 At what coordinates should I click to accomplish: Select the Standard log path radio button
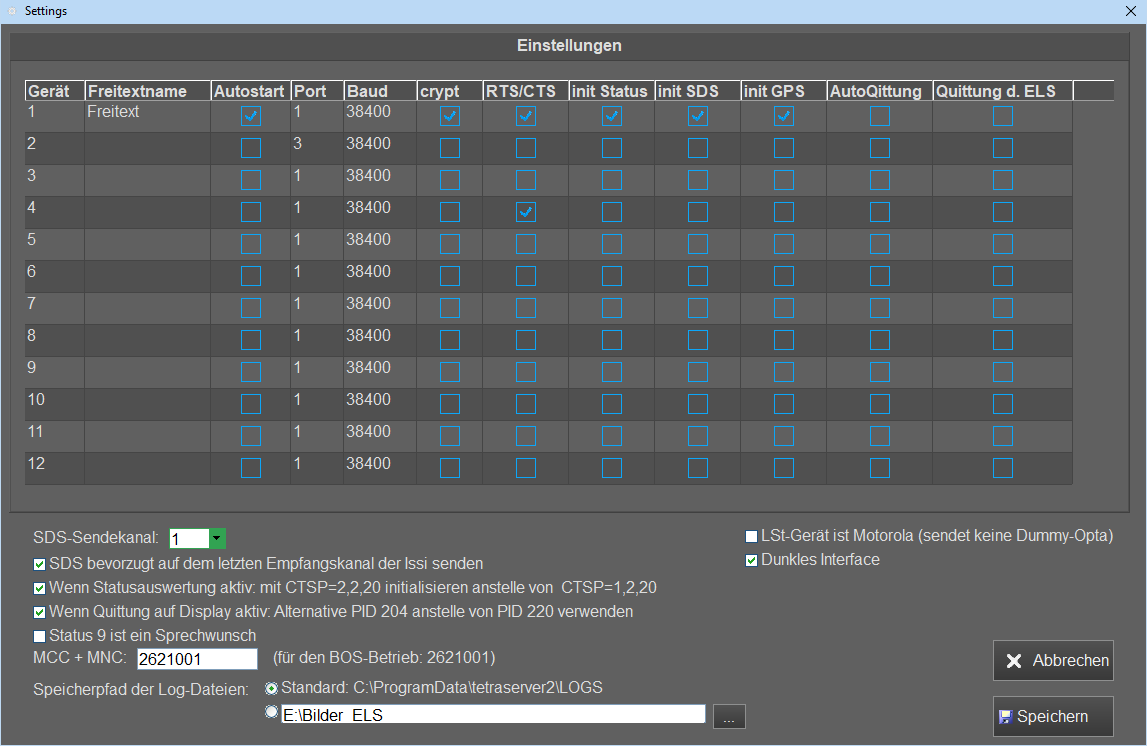point(271,688)
